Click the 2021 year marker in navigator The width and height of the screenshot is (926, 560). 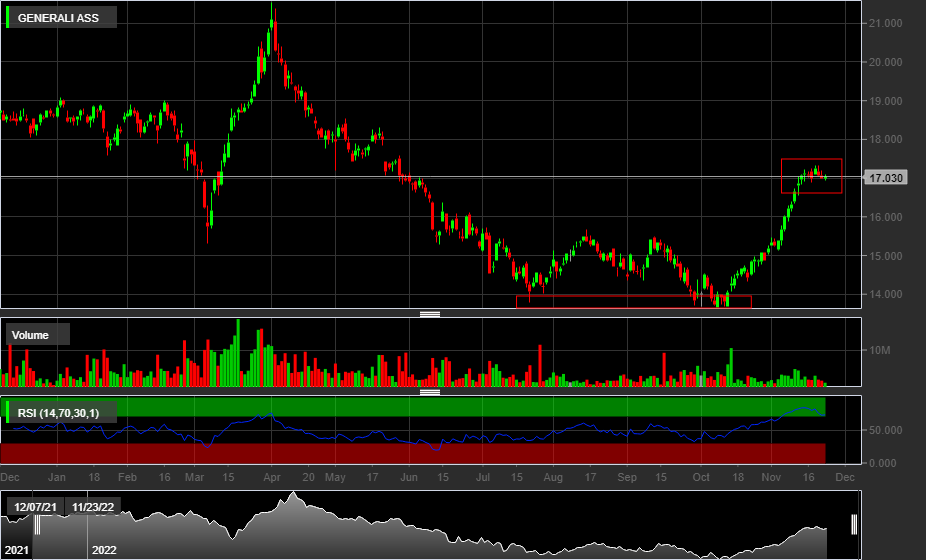(x=17, y=550)
